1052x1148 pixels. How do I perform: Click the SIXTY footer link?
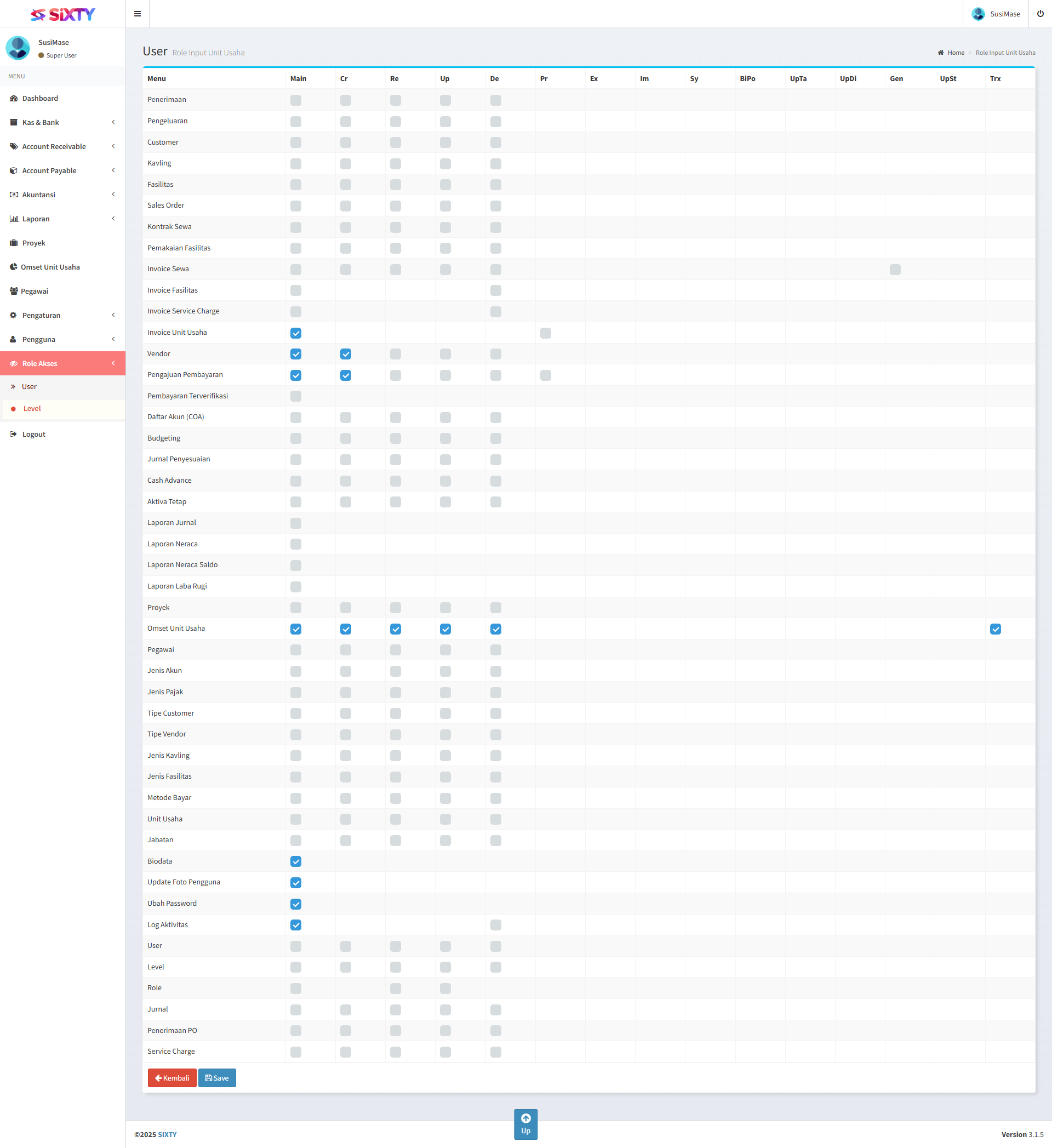click(x=167, y=1134)
